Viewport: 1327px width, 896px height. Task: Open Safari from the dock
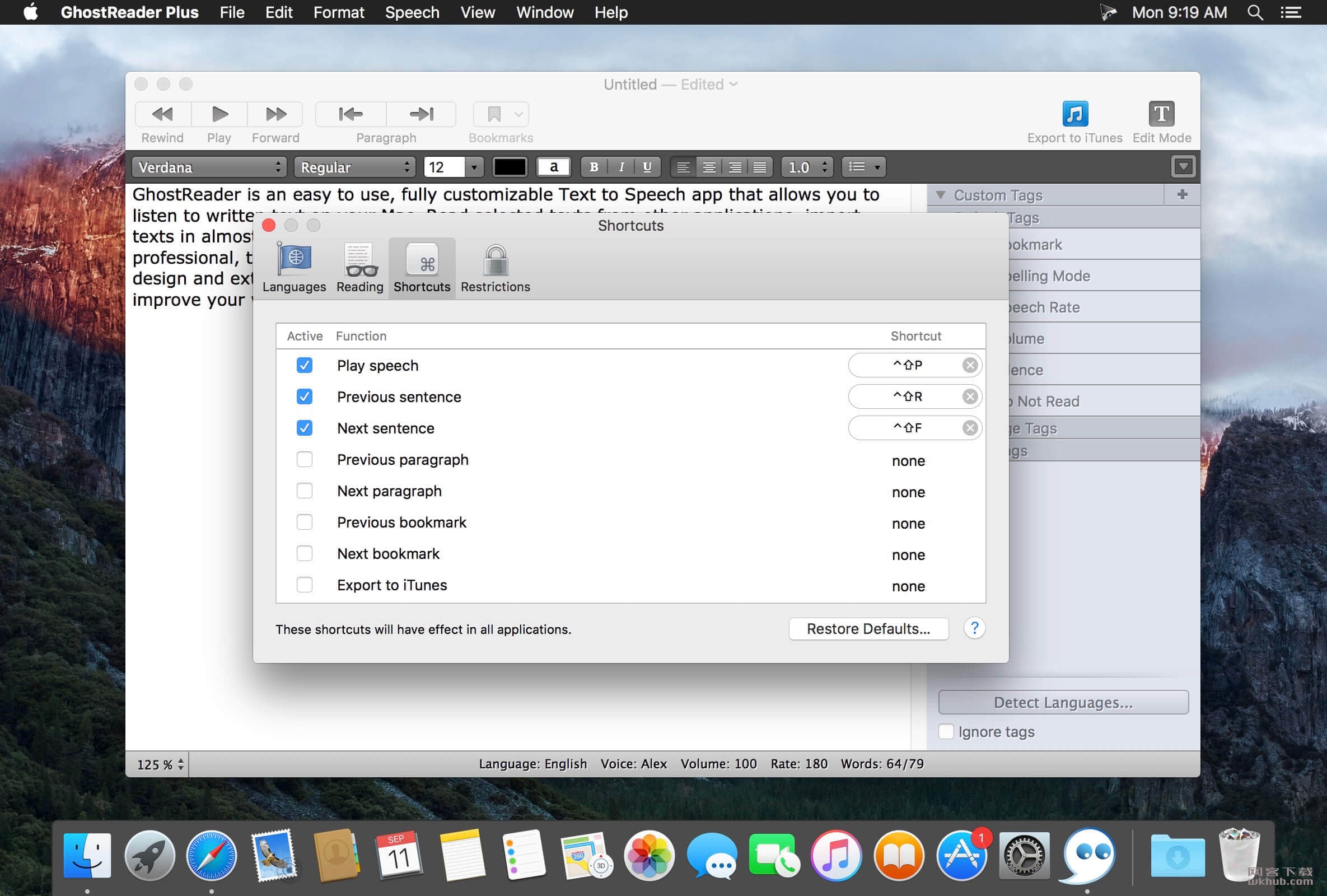(211, 855)
